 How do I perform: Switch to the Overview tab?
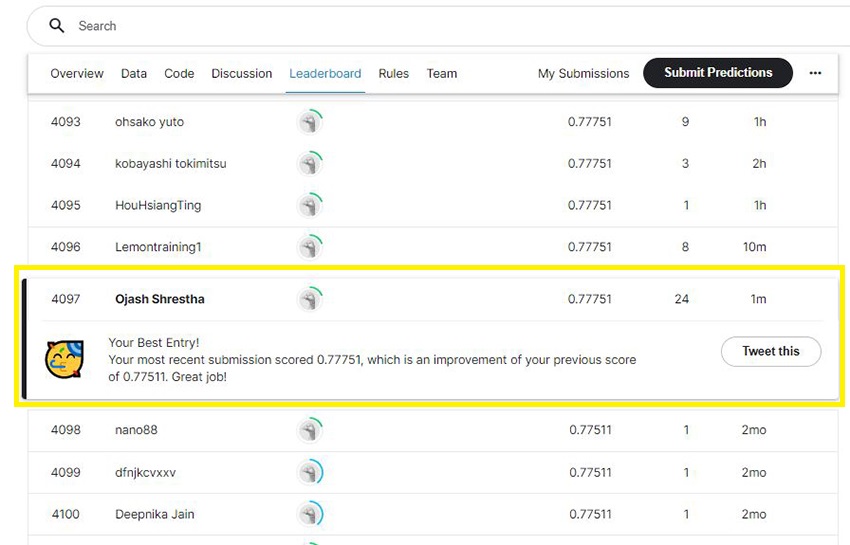[77, 74]
